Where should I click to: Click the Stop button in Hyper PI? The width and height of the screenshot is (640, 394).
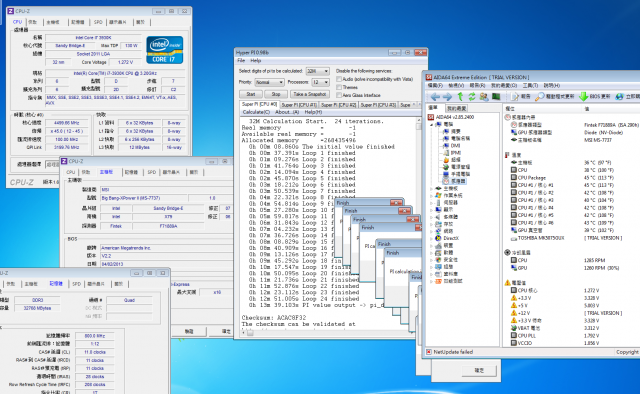click(x=276, y=94)
